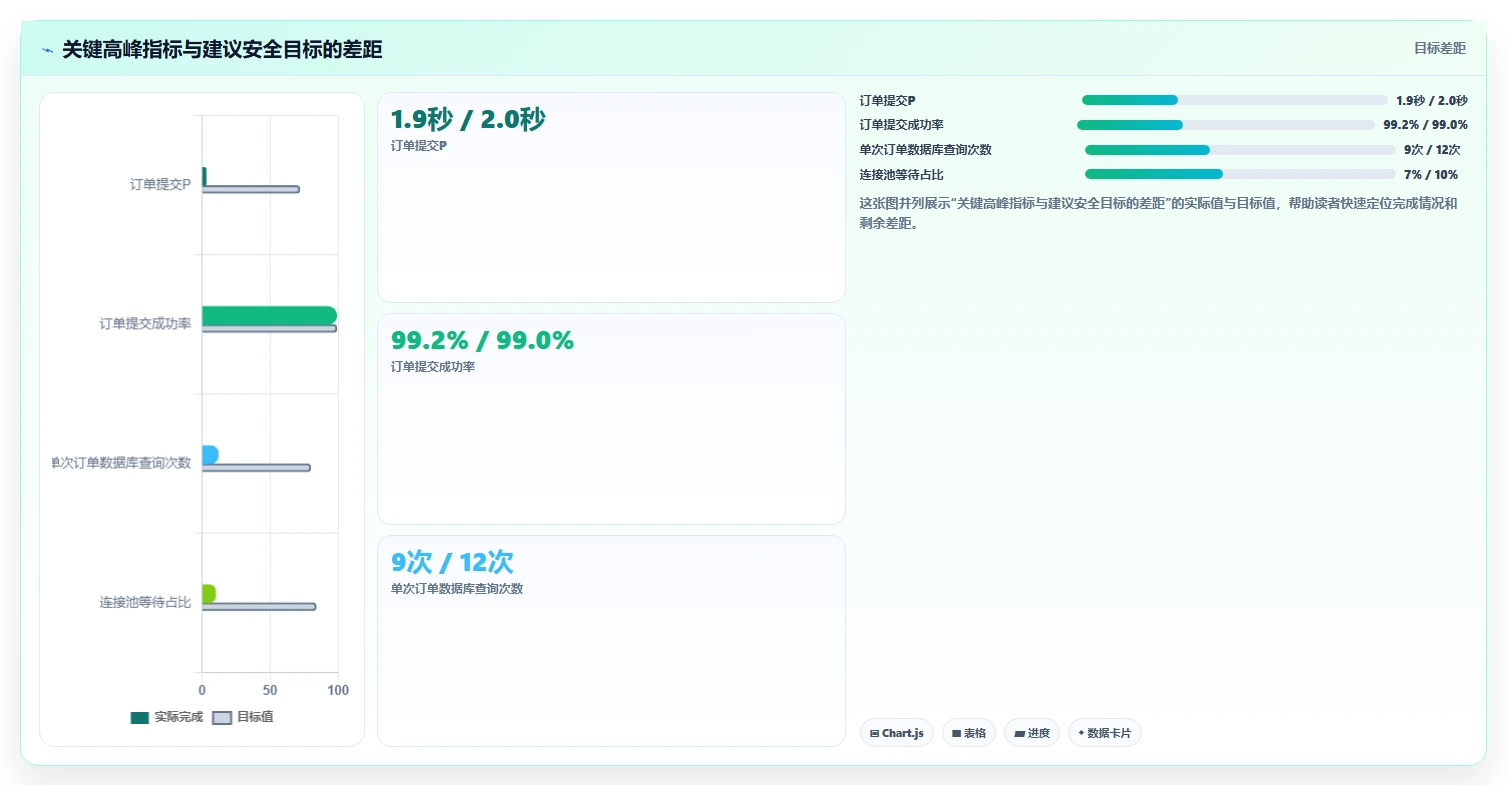Click the green 订单提交成功率 actual bar in chart

tap(269, 316)
